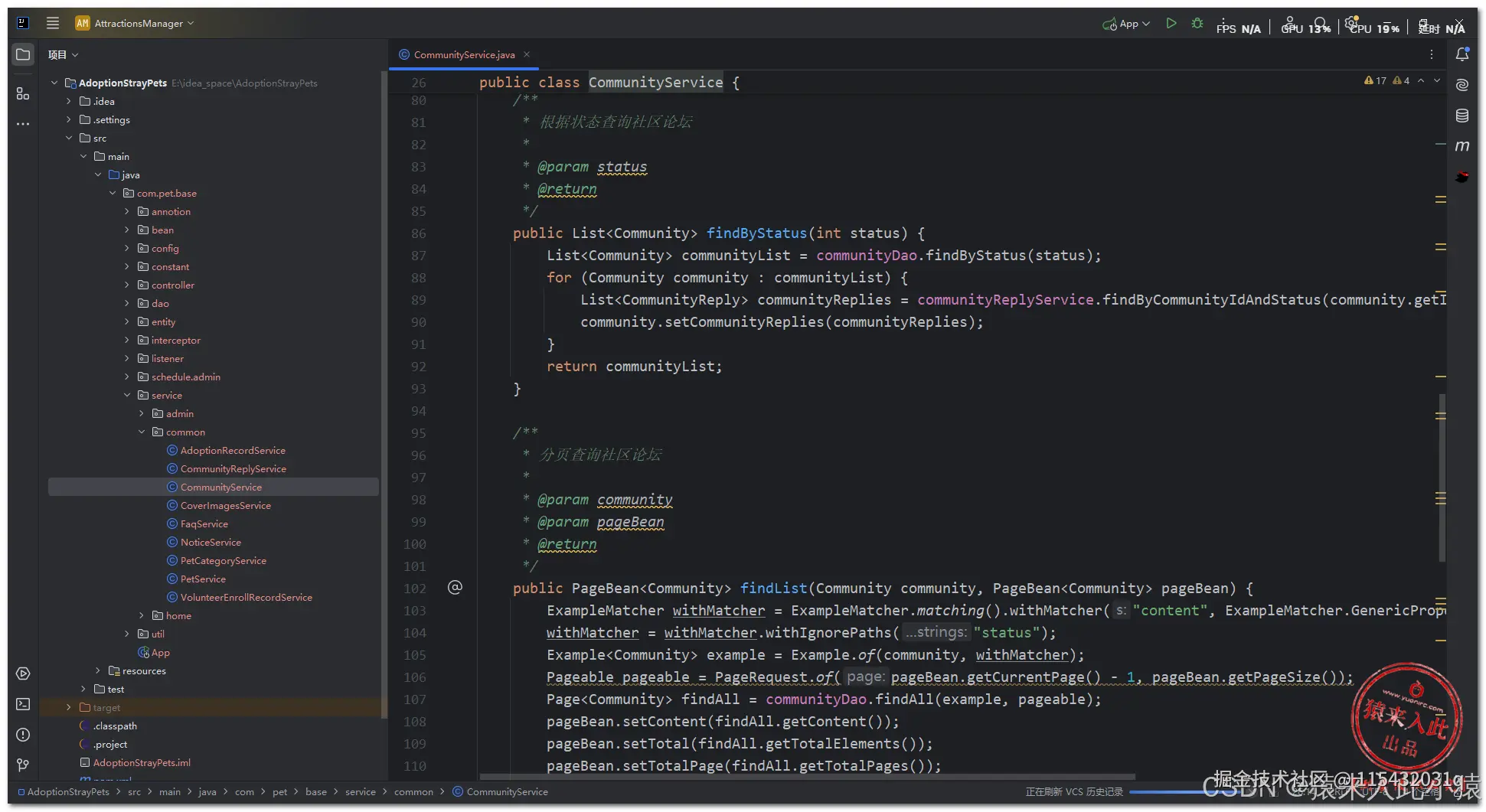
Task: Close the CommunityService.java tab
Action: tap(527, 54)
